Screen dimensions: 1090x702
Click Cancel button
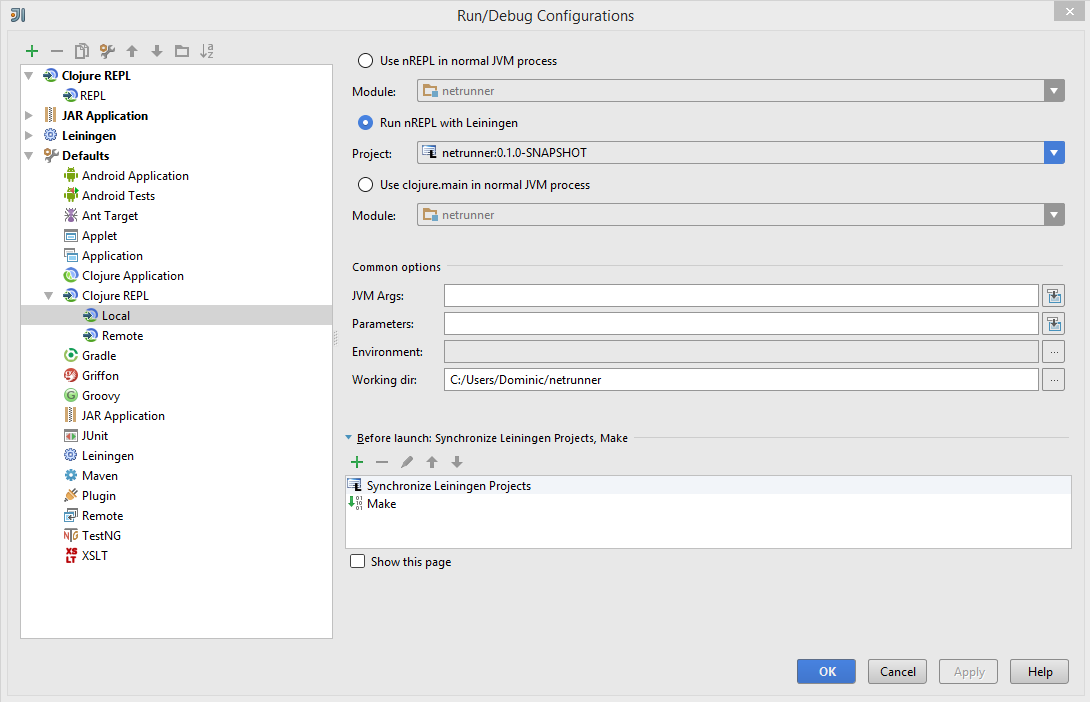tap(897, 671)
